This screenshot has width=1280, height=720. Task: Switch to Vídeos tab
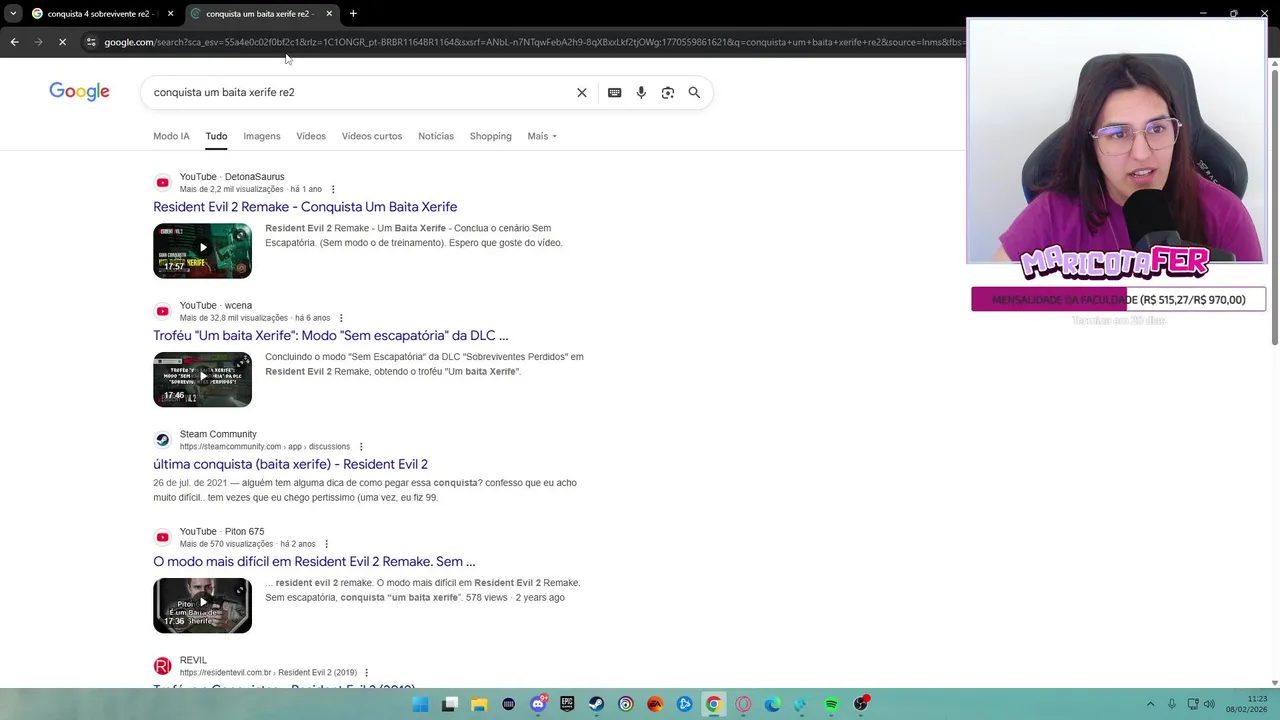[311, 136]
